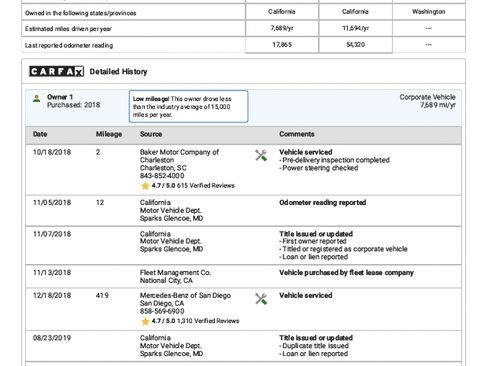This screenshot has width=488, height=366.
Task: Click the 7,689/yr estimated miles cell
Action: tap(282, 28)
